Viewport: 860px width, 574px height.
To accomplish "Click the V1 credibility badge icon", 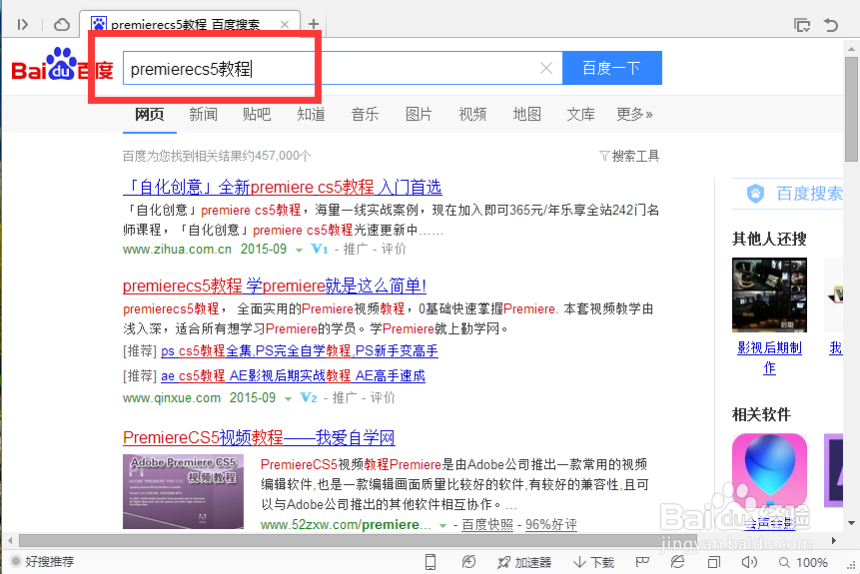I will coord(320,249).
